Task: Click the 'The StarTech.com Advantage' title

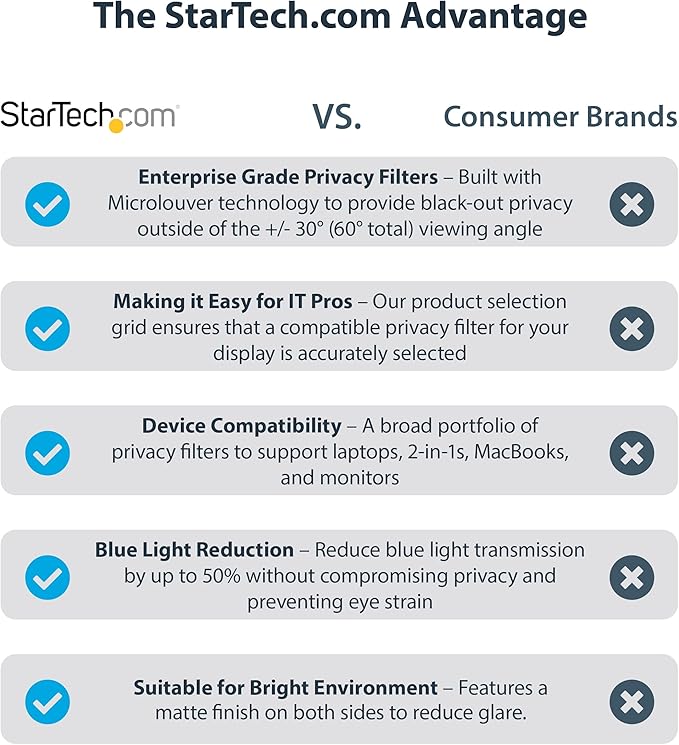Action: pyautogui.click(x=339, y=18)
